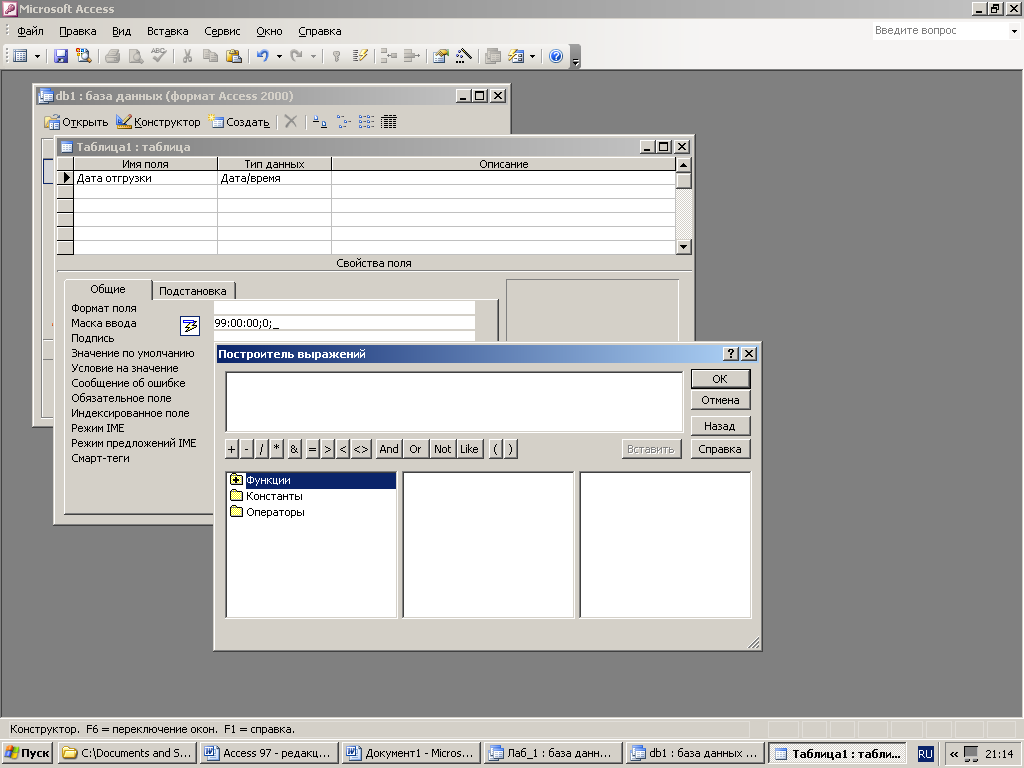Click table grid scrollbar down arrow
The image size is (1024, 768).
click(684, 246)
